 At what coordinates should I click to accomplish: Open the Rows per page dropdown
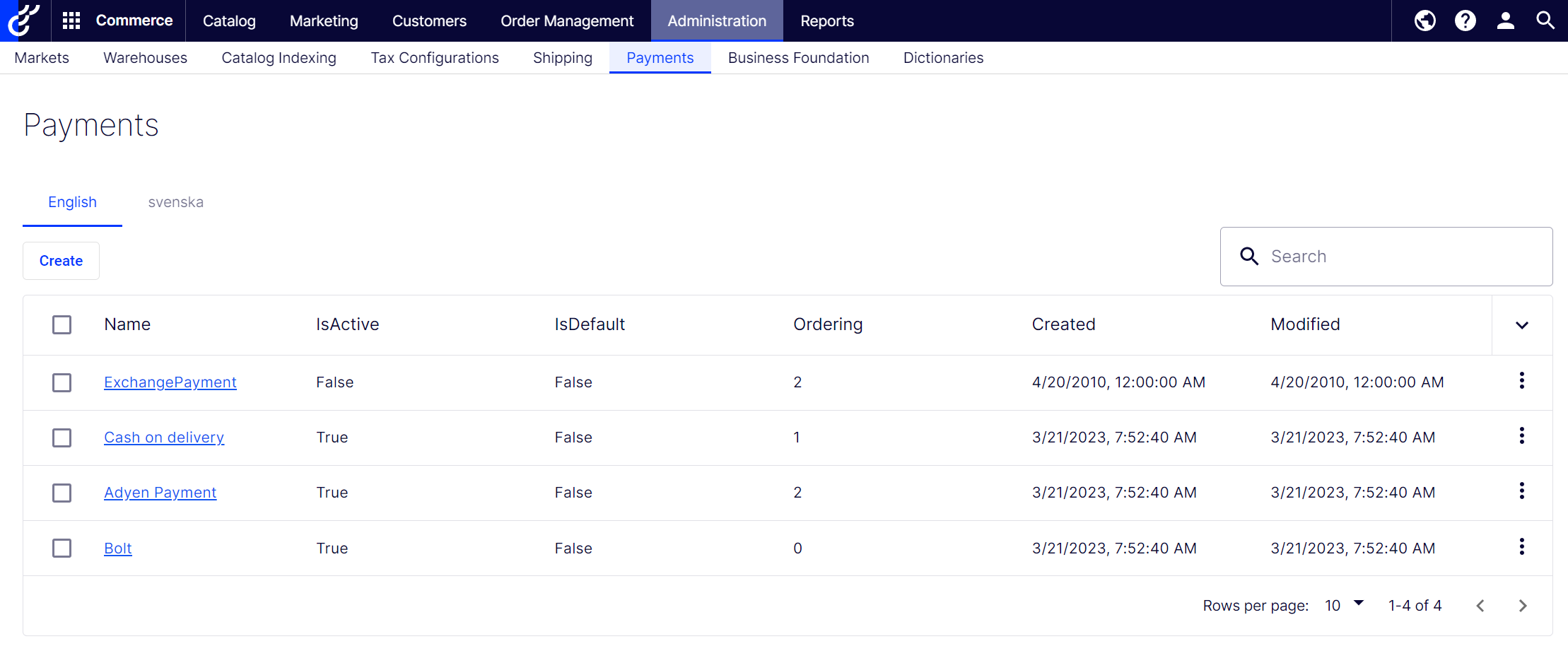click(1344, 605)
